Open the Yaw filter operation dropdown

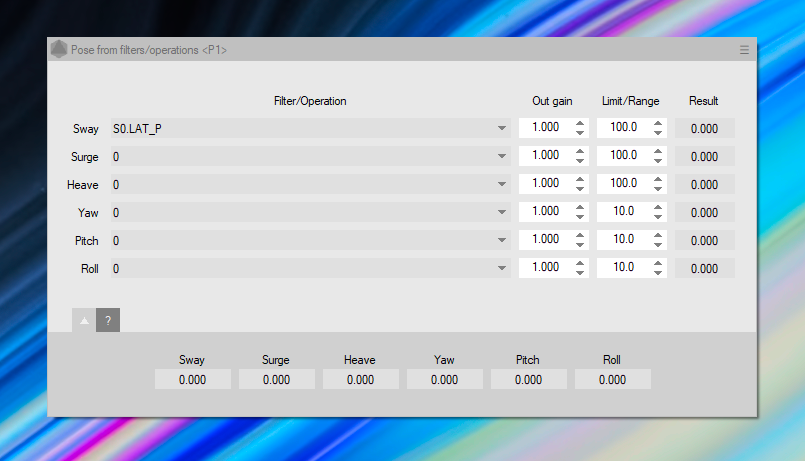pos(311,212)
